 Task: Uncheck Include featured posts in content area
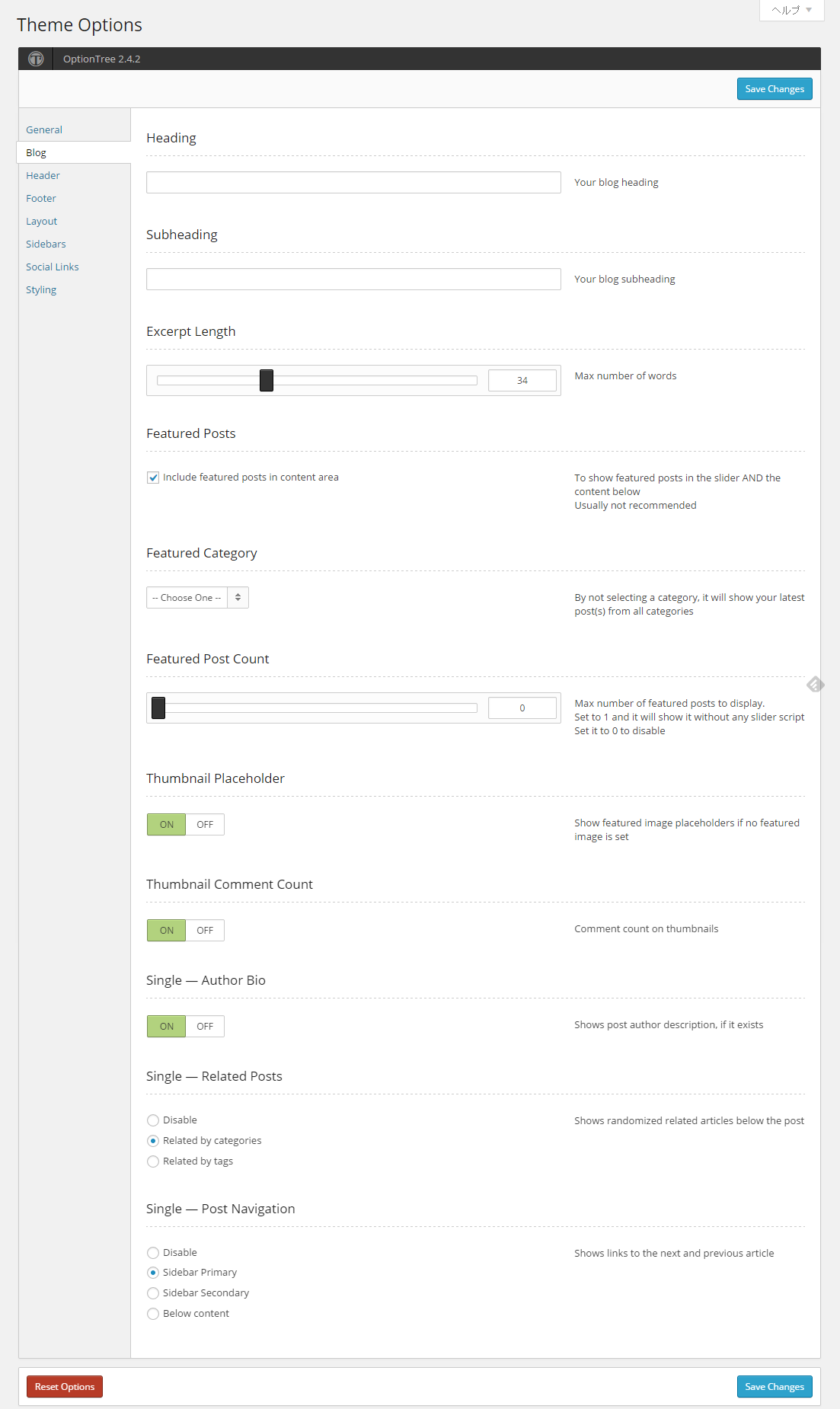pos(153,478)
